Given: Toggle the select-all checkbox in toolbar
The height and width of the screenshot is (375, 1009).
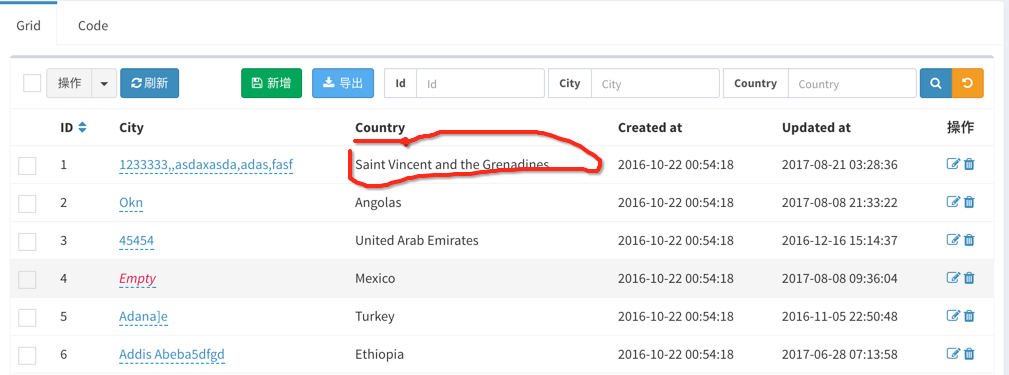Looking at the screenshot, I should click(x=32, y=83).
